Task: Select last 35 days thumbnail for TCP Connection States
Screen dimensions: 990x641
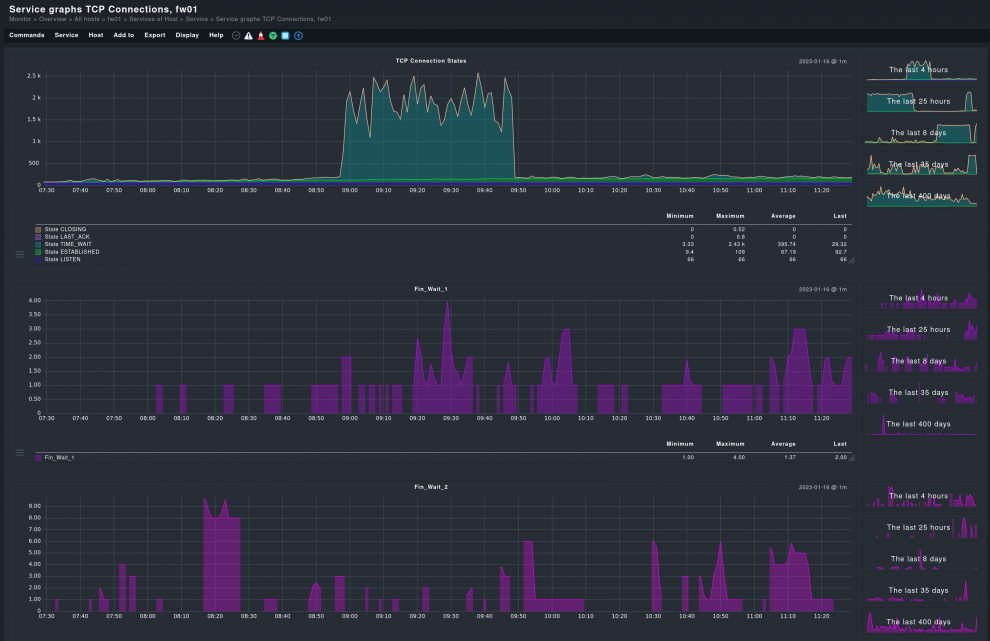Action: point(921,164)
